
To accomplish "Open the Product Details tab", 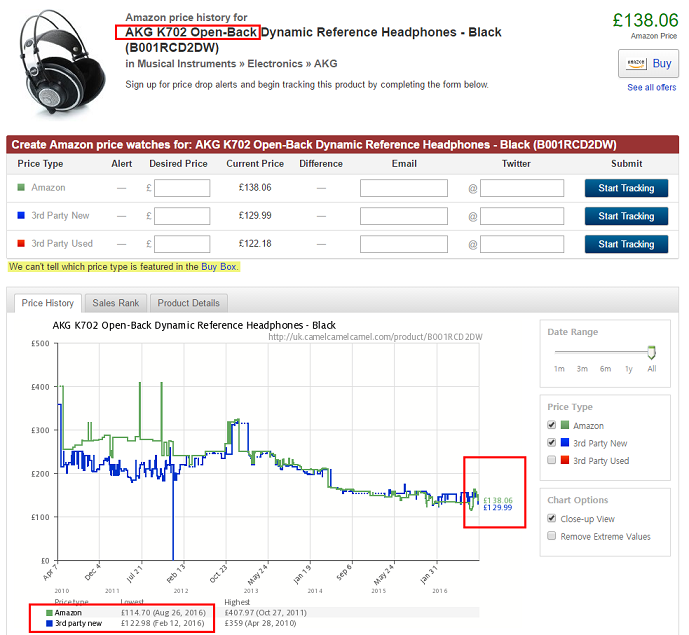I will tap(189, 303).
